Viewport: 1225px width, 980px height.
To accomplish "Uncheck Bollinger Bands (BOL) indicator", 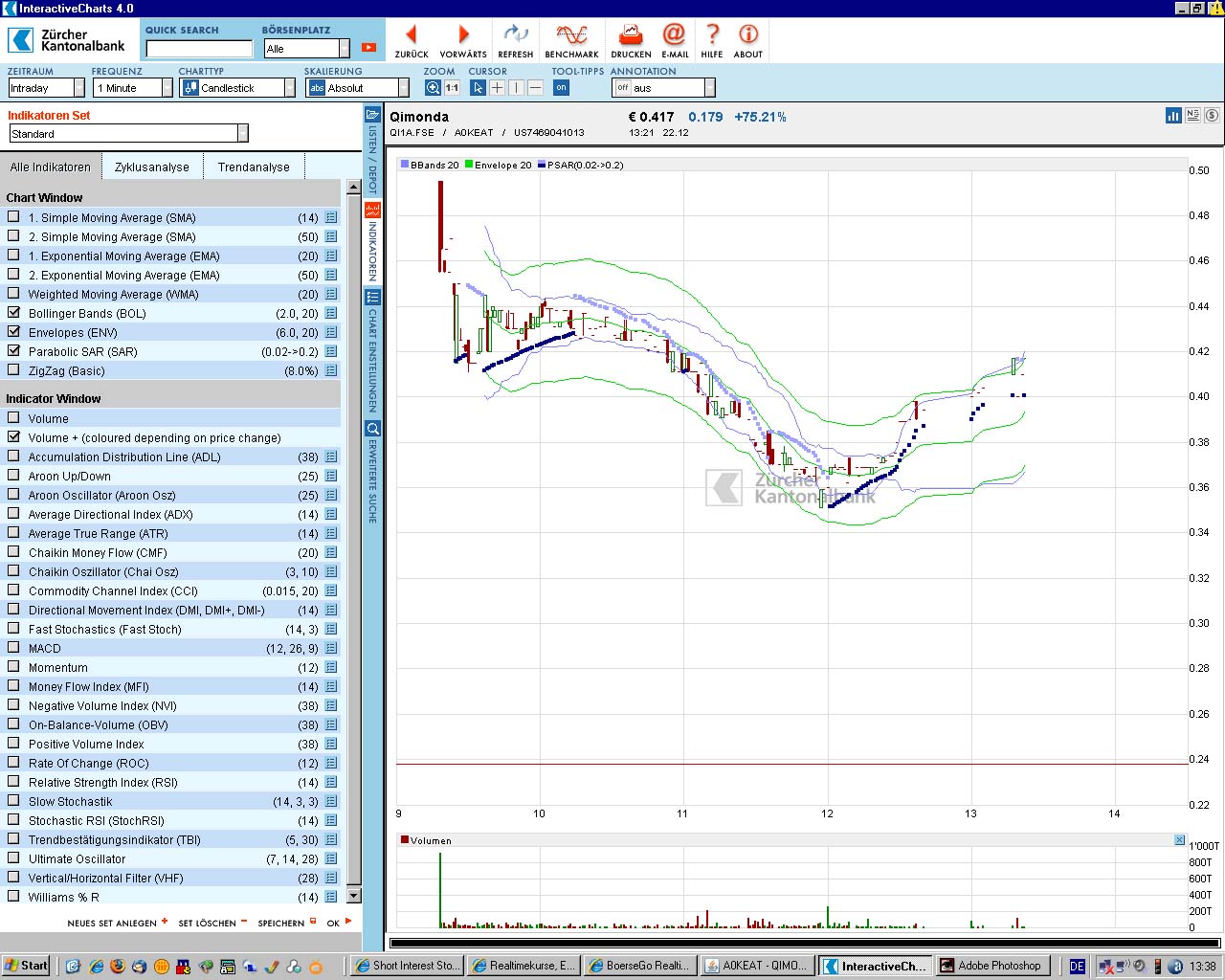I will coord(13,313).
